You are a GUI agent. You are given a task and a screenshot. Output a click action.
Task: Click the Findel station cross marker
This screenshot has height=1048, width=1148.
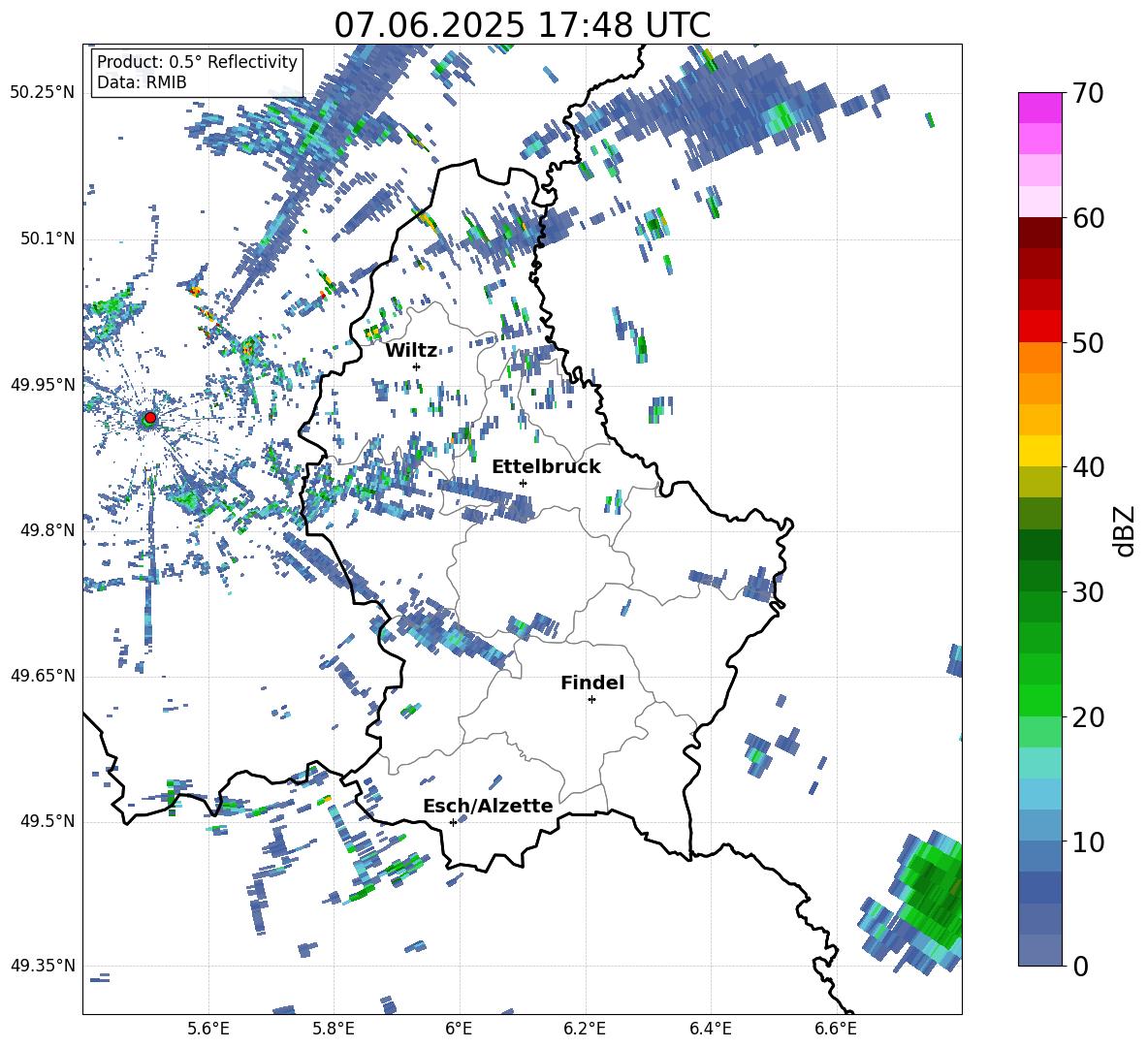(x=591, y=700)
